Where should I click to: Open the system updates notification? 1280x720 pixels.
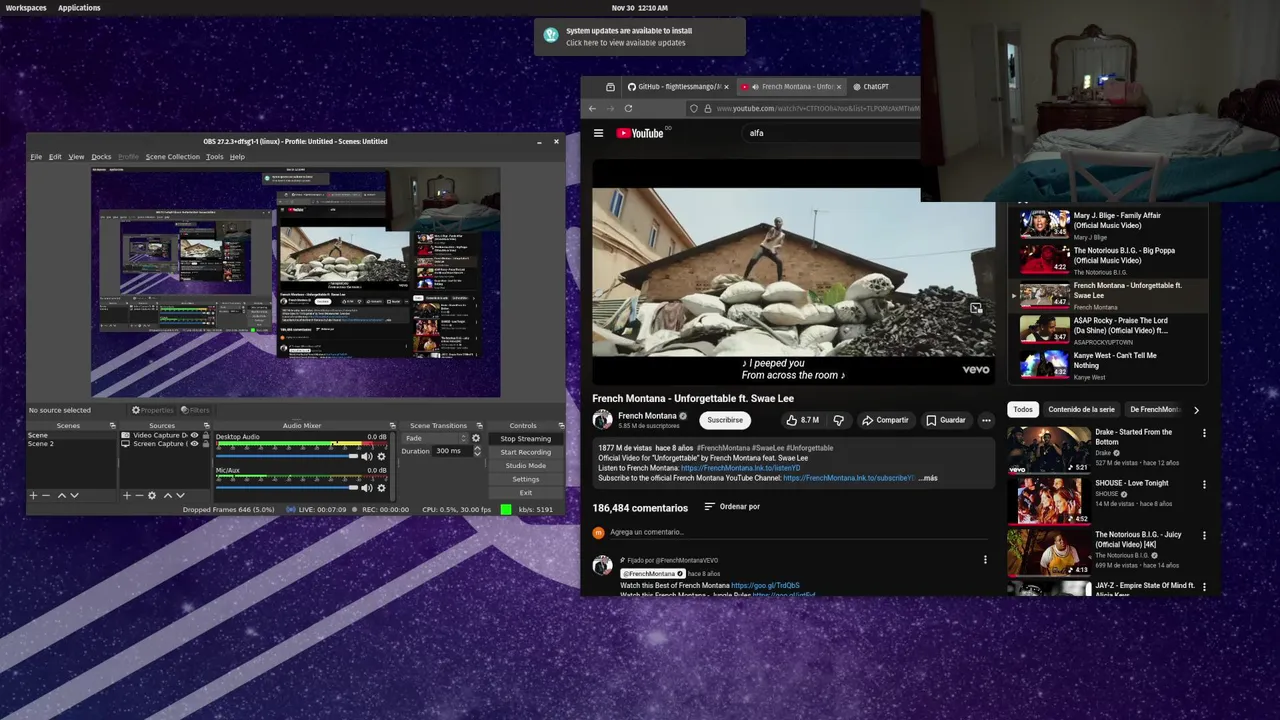tap(639, 37)
